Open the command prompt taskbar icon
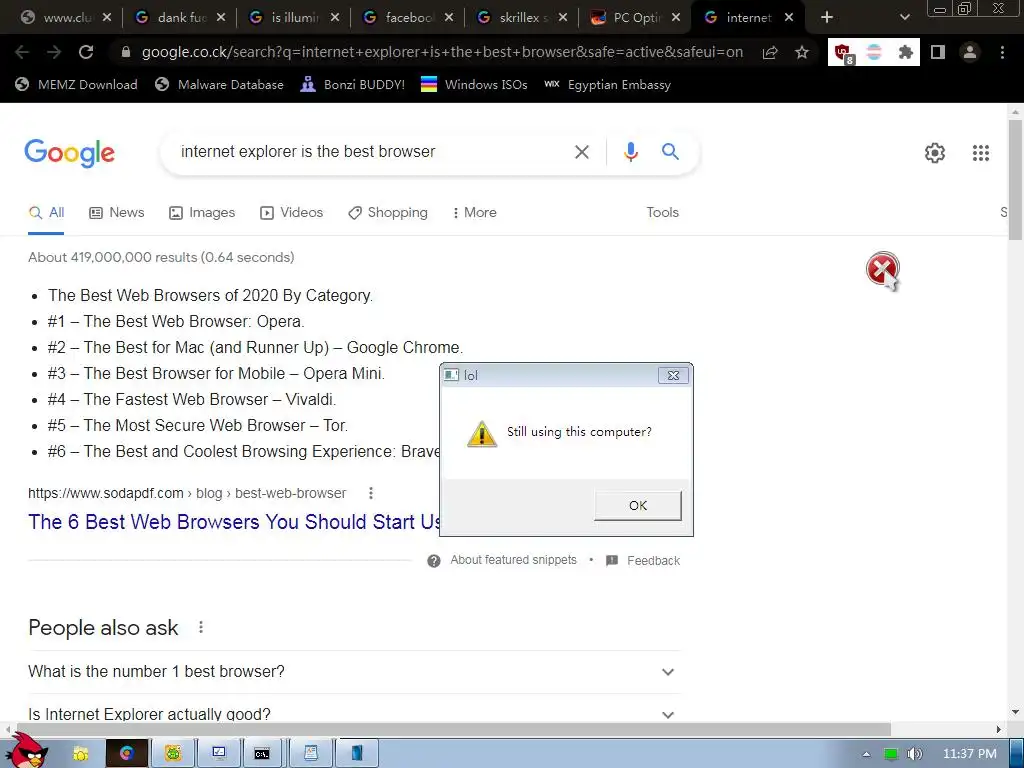Screen dimensions: 1024x768 262,754
